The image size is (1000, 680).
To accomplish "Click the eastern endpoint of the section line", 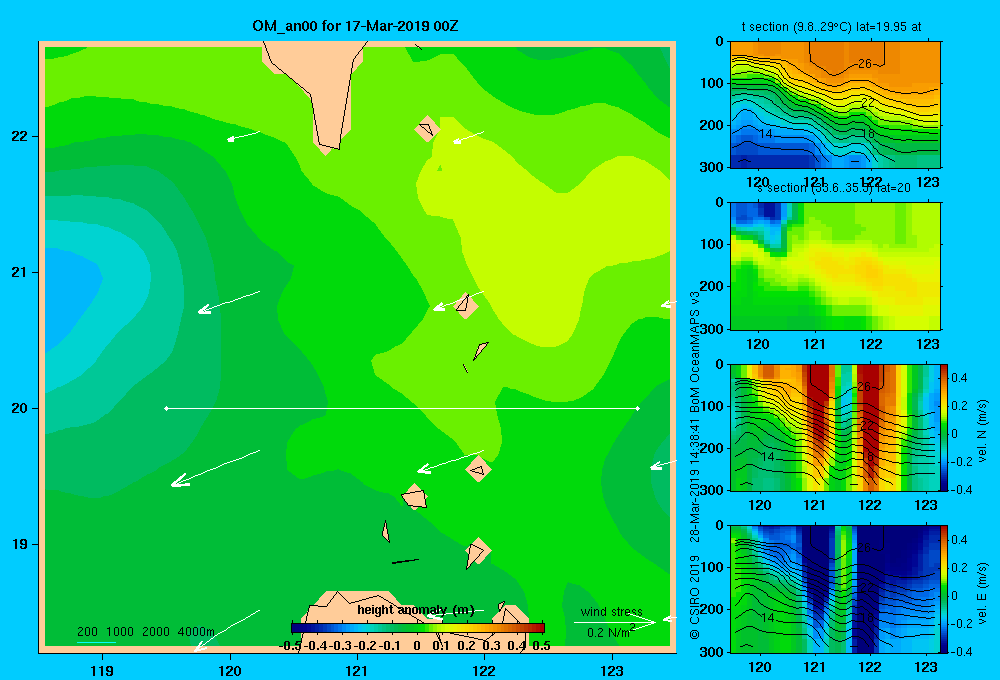I will (x=638, y=408).
